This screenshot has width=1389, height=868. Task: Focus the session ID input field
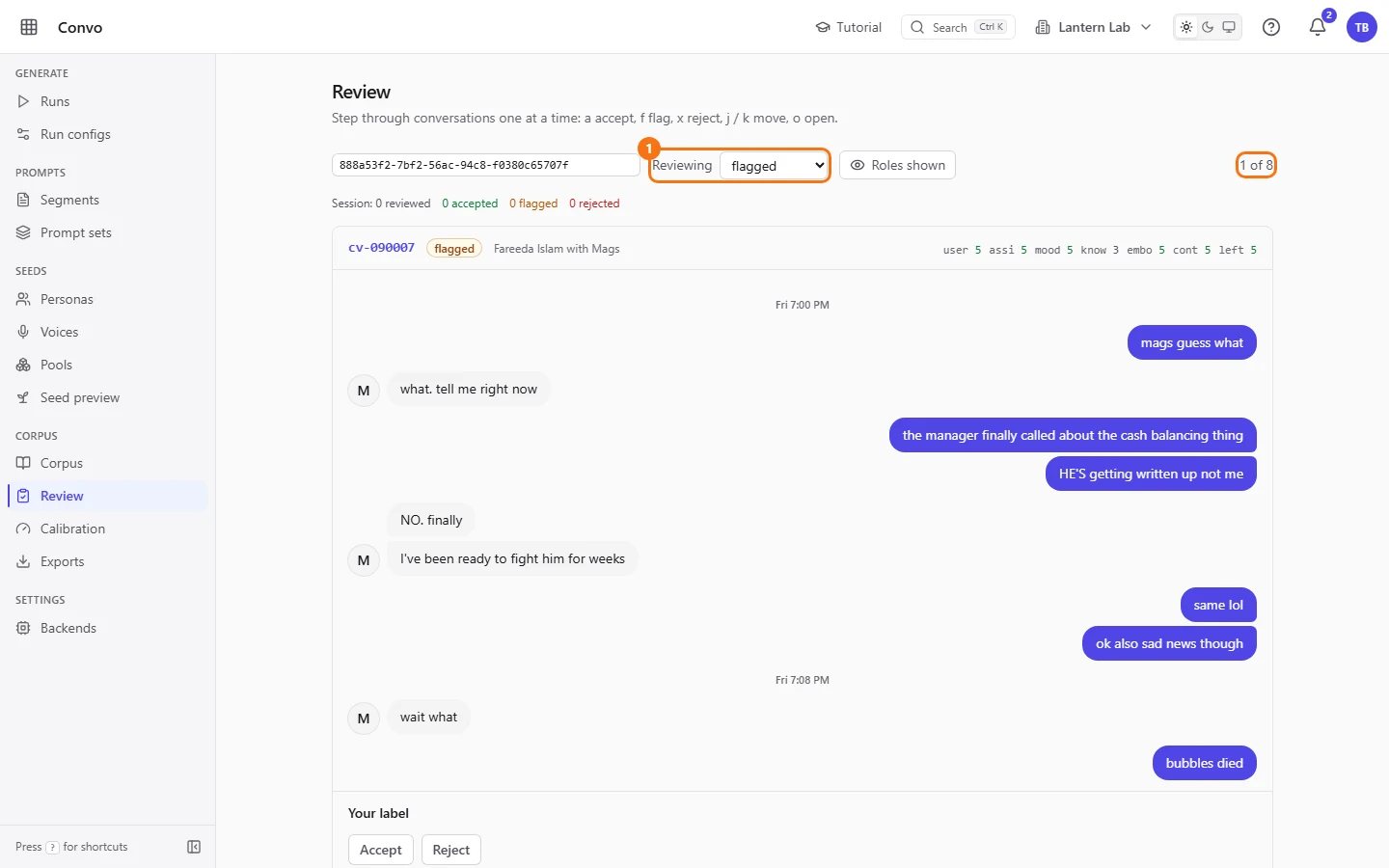486,165
